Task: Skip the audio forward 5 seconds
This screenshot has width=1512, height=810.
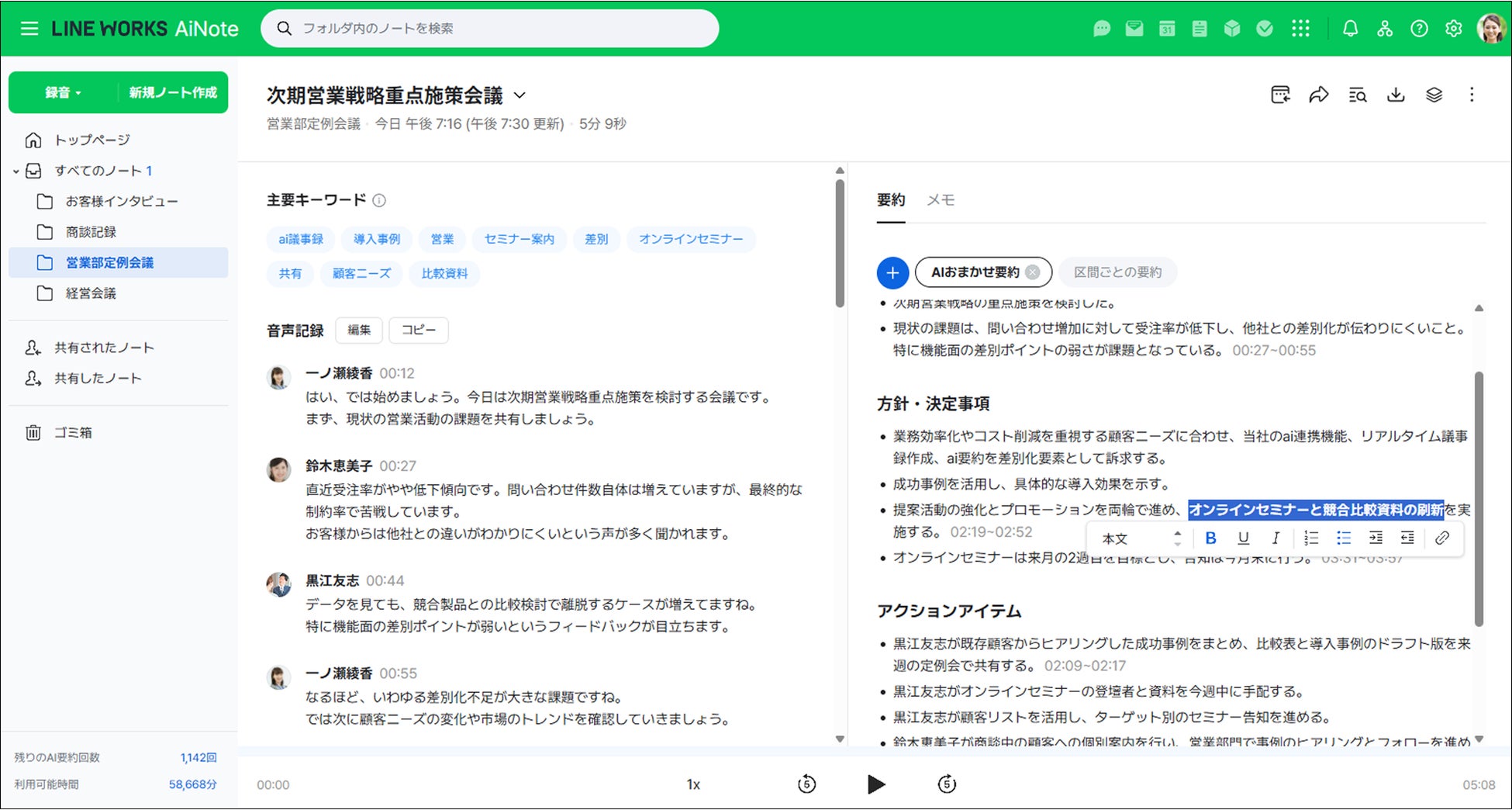Action: (x=946, y=784)
